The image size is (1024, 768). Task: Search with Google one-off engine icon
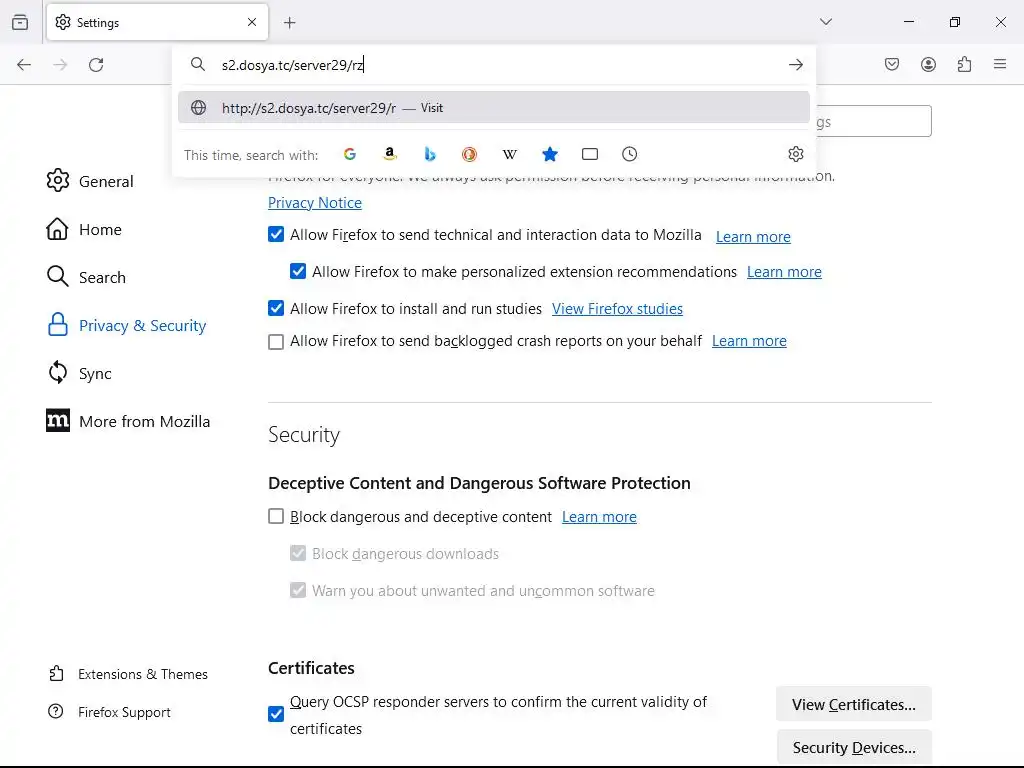(x=350, y=154)
